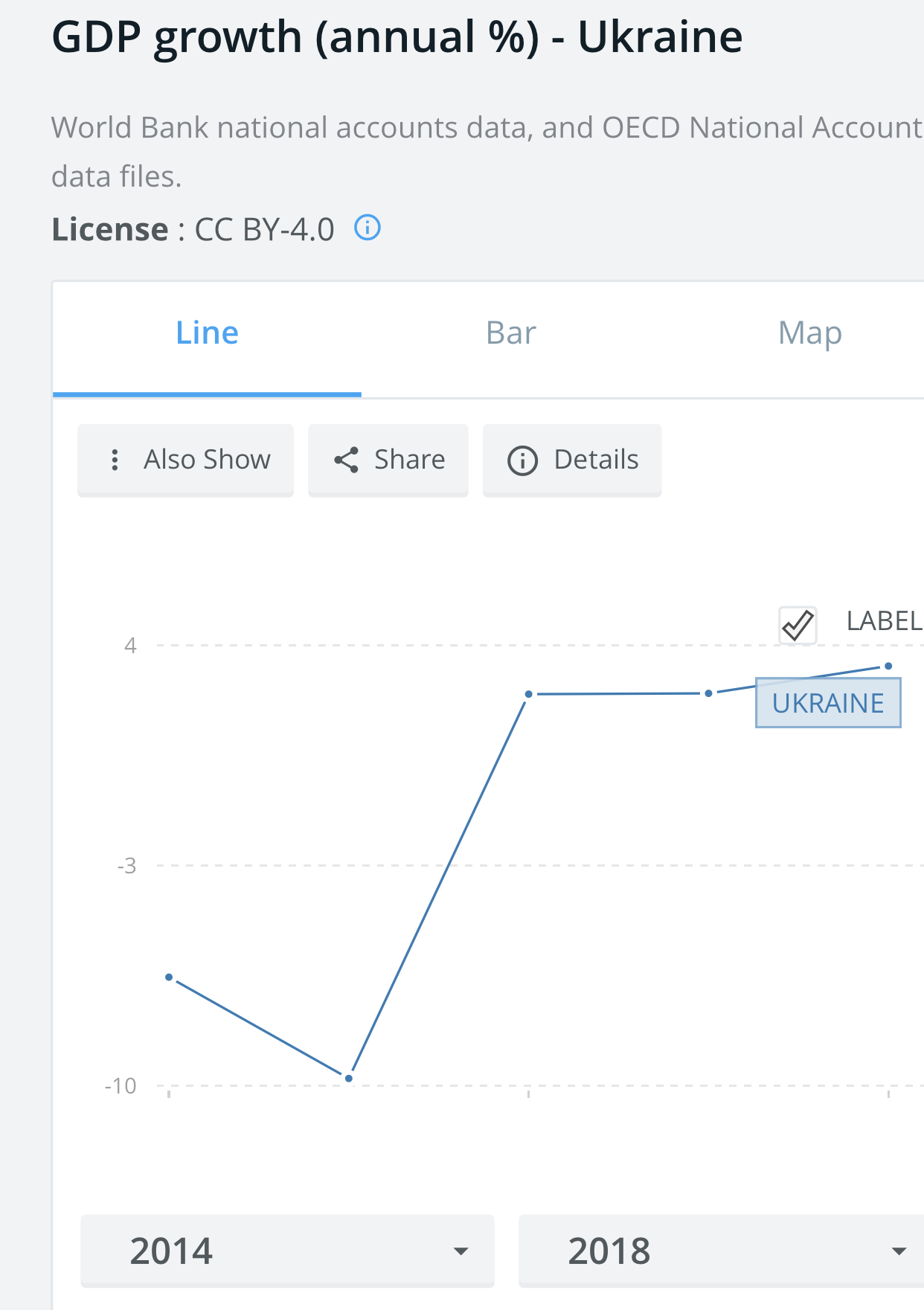924x1310 pixels.
Task: Click the share icon
Action: click(x=347, y=460)
